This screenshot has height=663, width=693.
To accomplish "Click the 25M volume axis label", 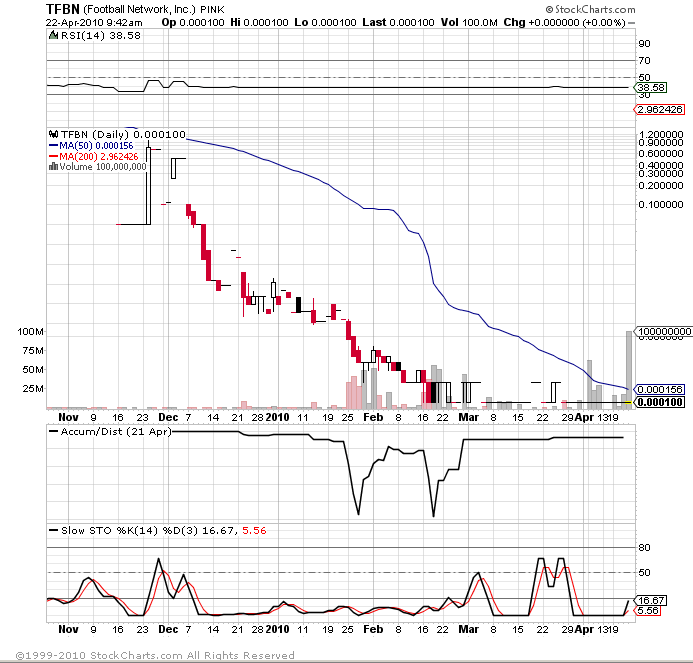I will (33, 389).
